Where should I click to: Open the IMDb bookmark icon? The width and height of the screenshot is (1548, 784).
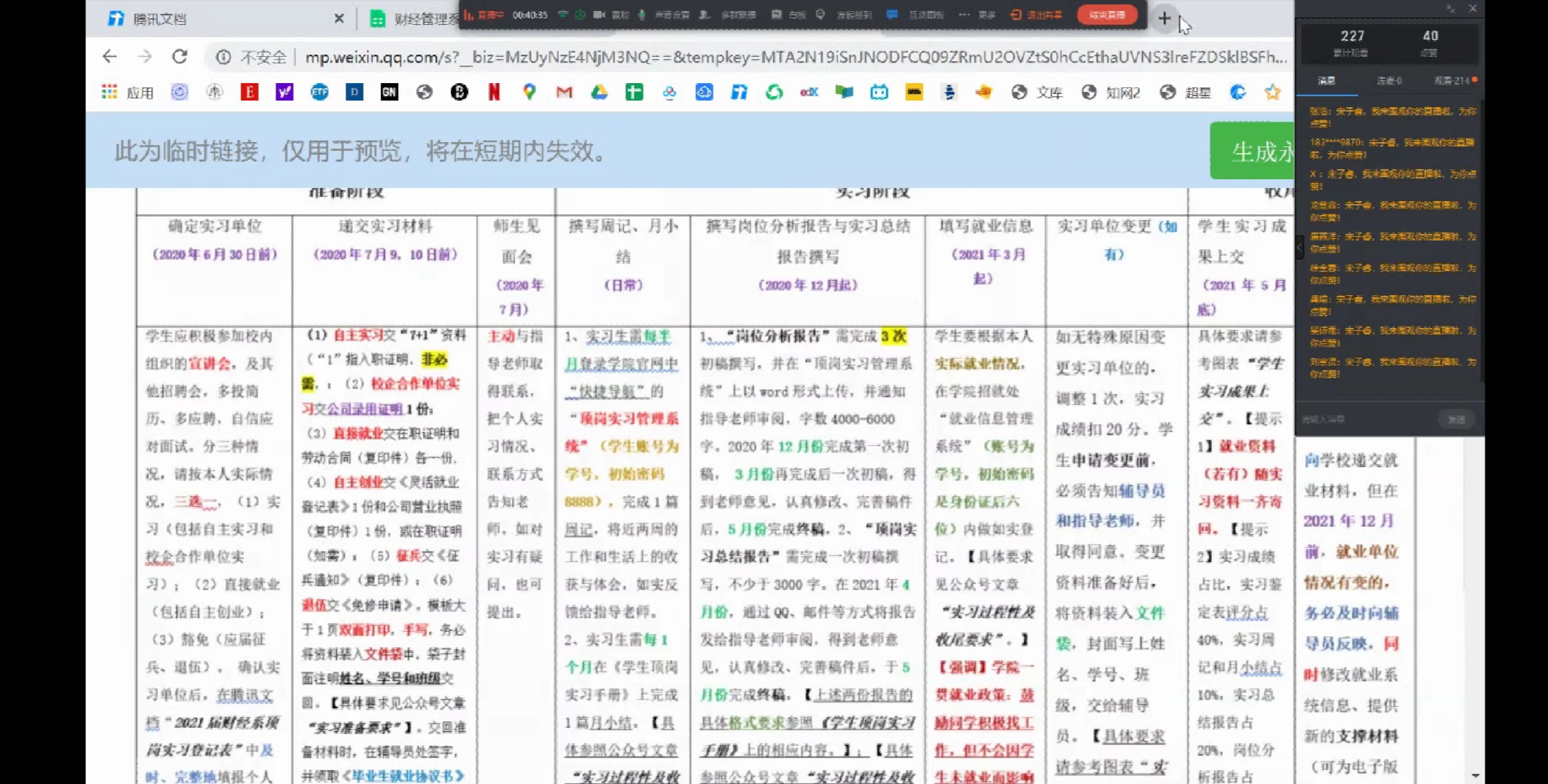point(914,92)
